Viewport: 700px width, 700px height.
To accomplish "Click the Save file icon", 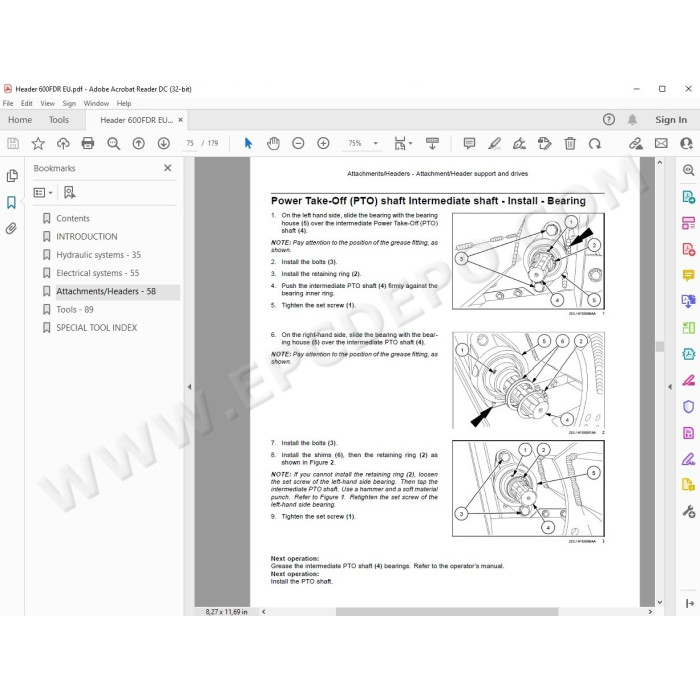I will [x=13, y=143].
